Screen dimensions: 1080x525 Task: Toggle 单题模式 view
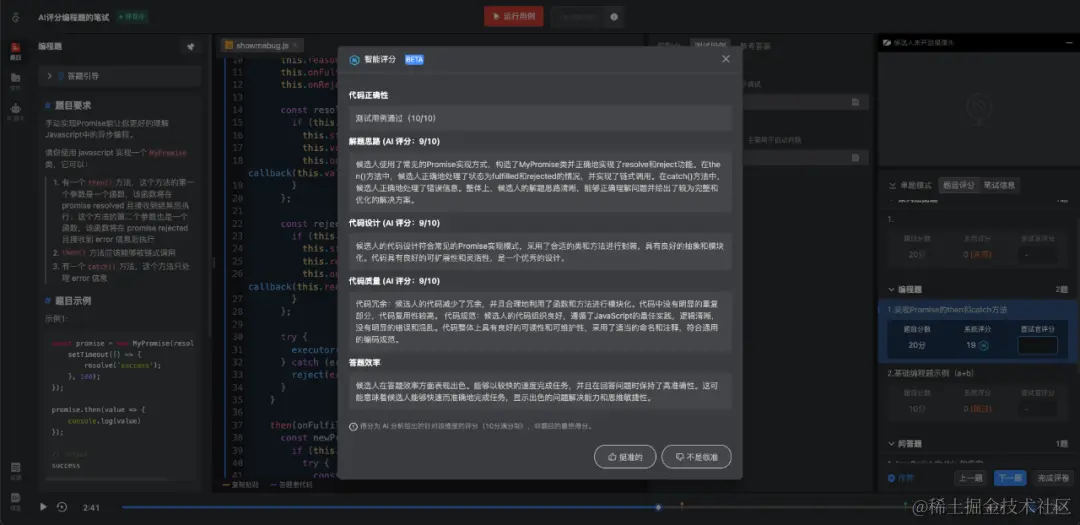click(911, 185)
